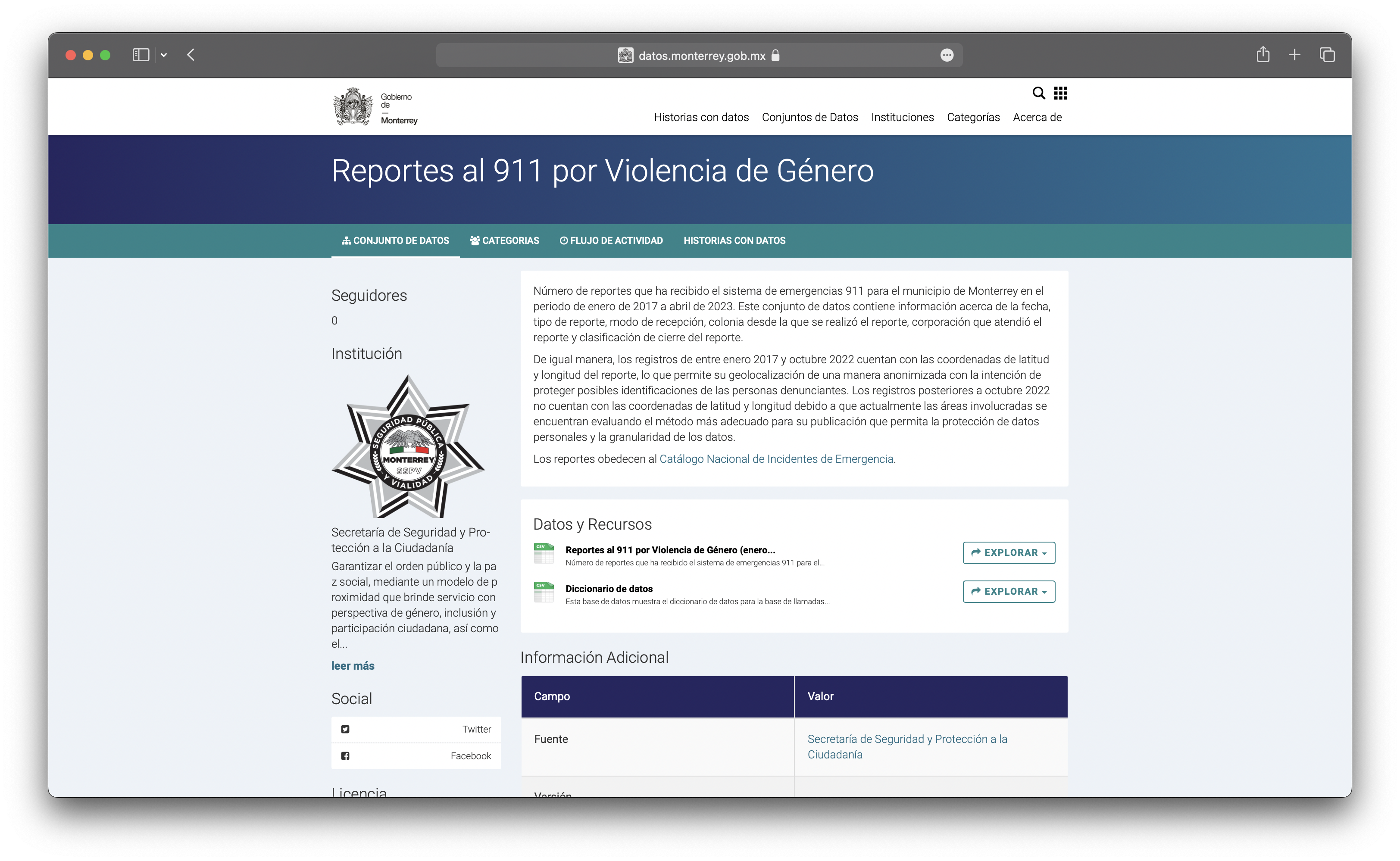Open Conjuntos de Datos menu item
This screenshot has width=1400, height=861.
[x=809, y=117]
